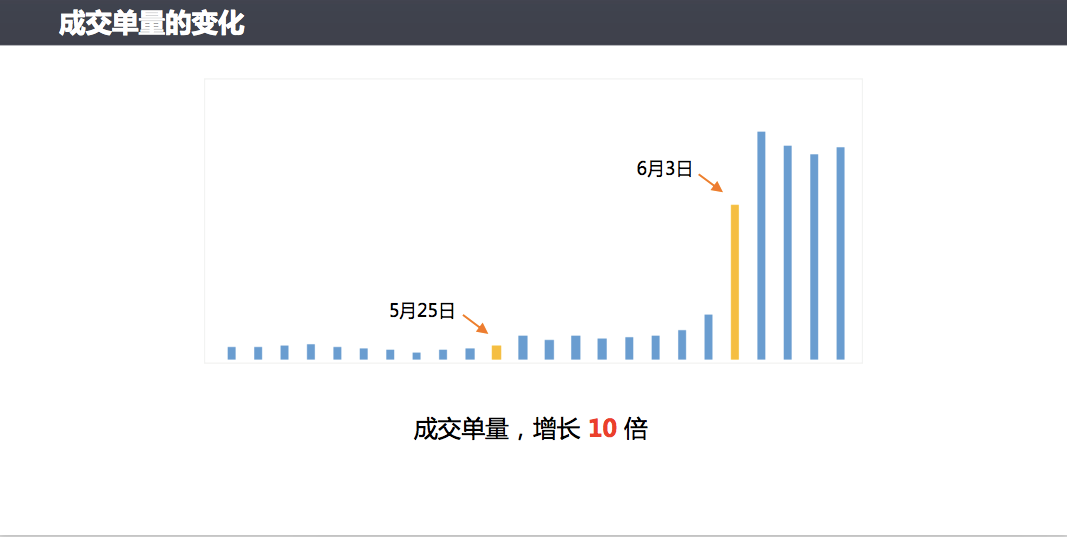Click the 6月3日 label
The height and width of the screenshot is (537, 1067).
[x=664, y=169]
